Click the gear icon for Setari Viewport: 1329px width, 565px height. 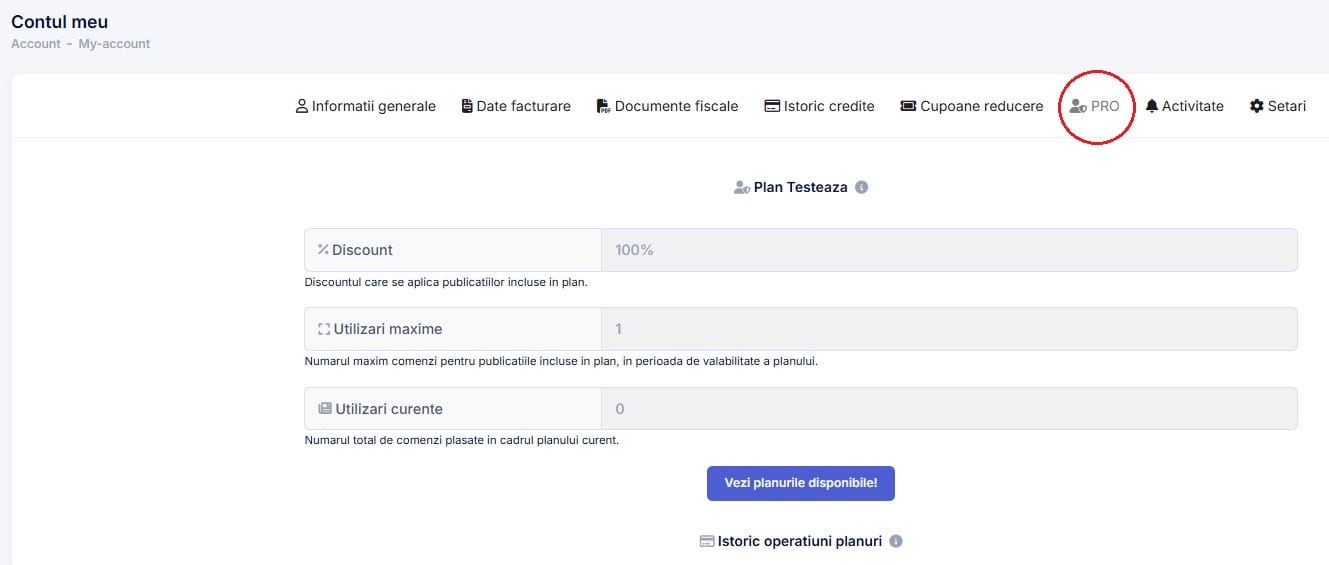[1257, 106]
